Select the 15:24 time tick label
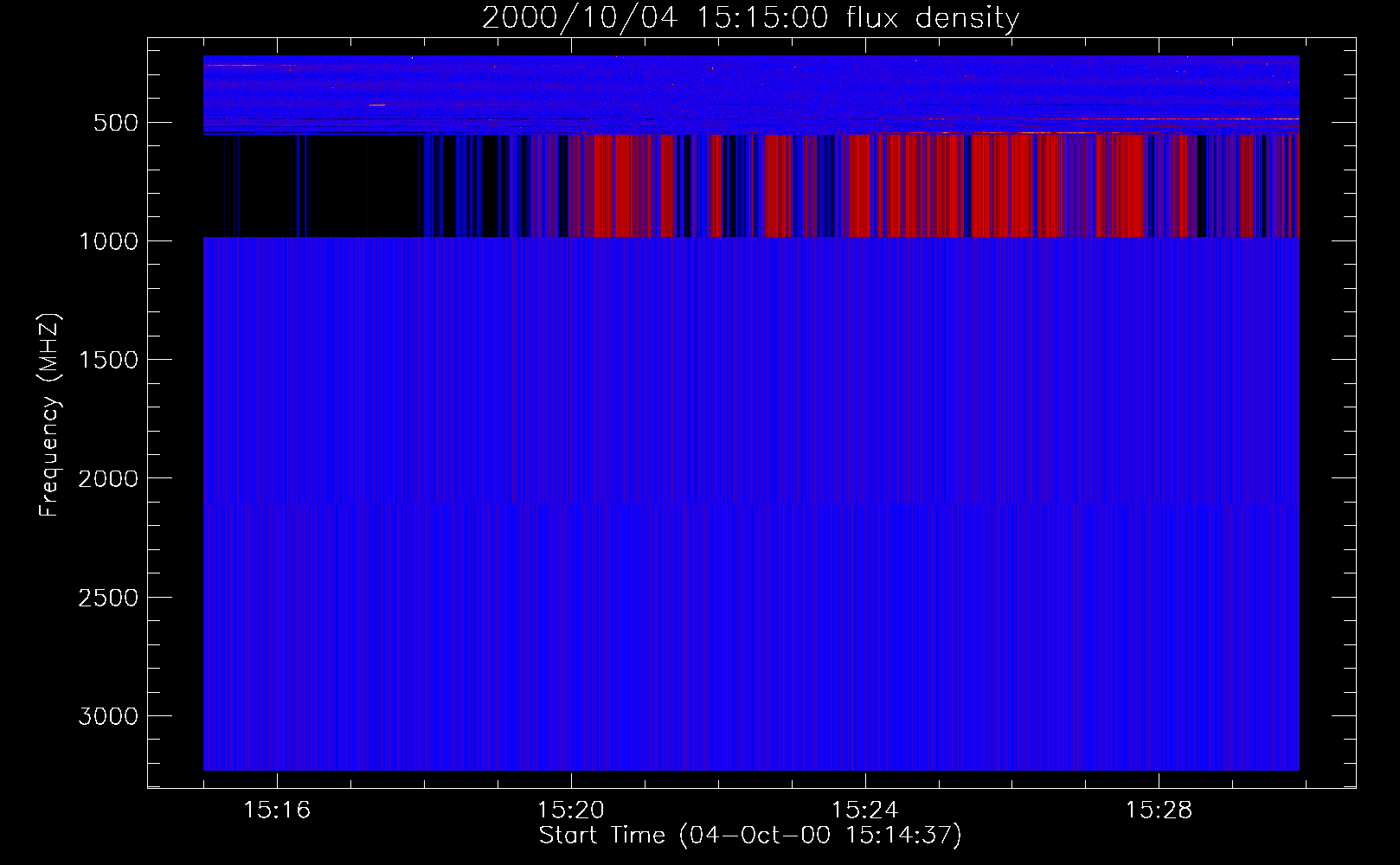The image size is (1400, 865). pos(864,810)
